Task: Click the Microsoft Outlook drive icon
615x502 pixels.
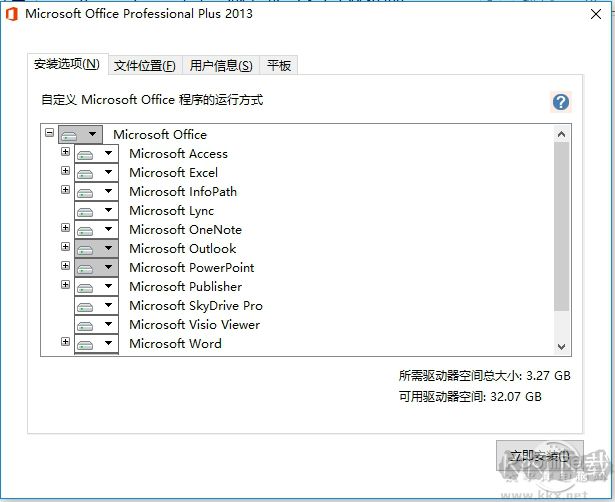Action: click(86, 249)
